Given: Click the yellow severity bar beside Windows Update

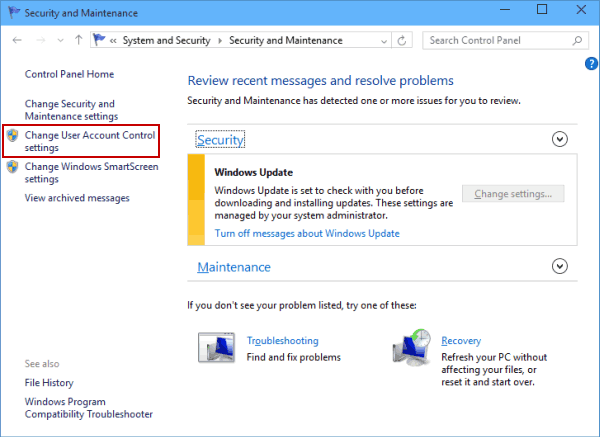Looking at the screenshot, I should [x=196, y=199].
